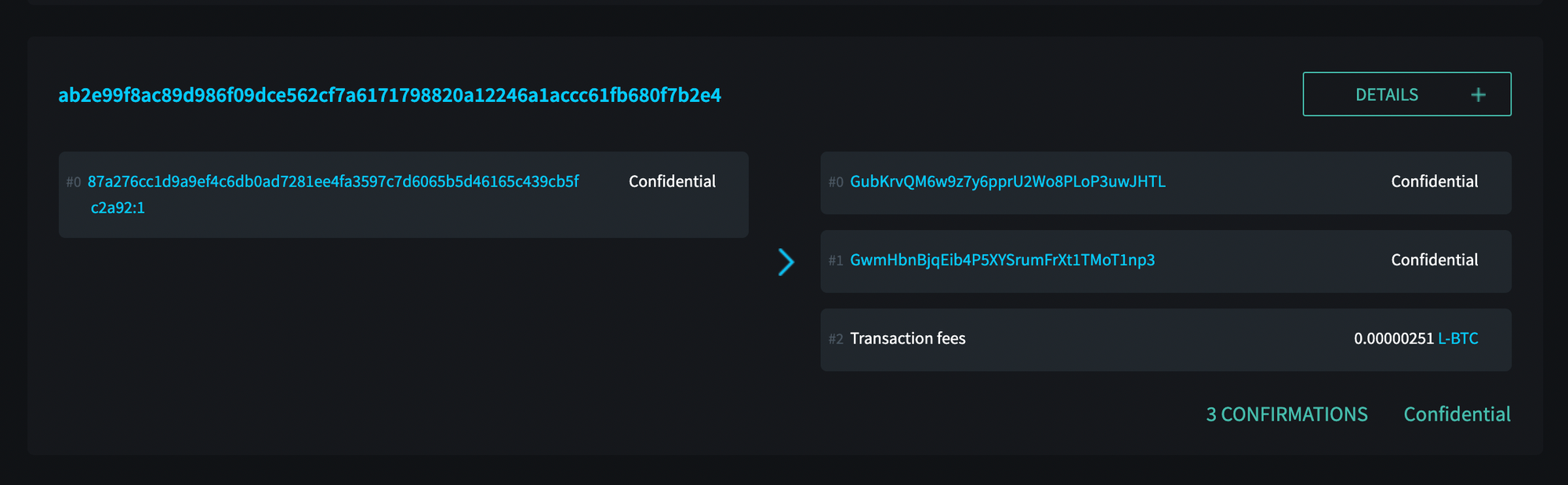Click the Confidential label on the input
1568x485 pixels.
pos(672,181)
